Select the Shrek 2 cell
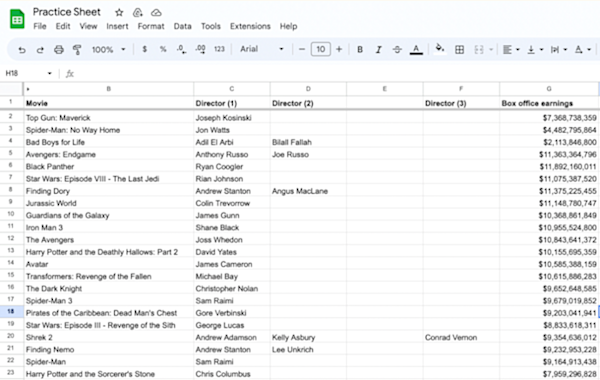 [x=109, y=337]
